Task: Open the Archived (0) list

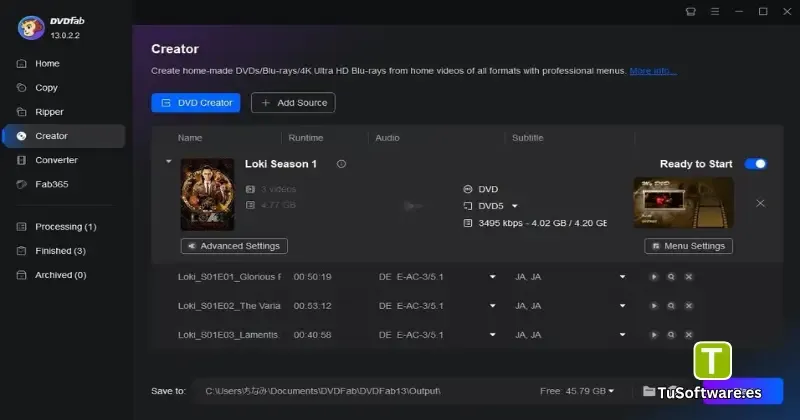Action: 60,275
